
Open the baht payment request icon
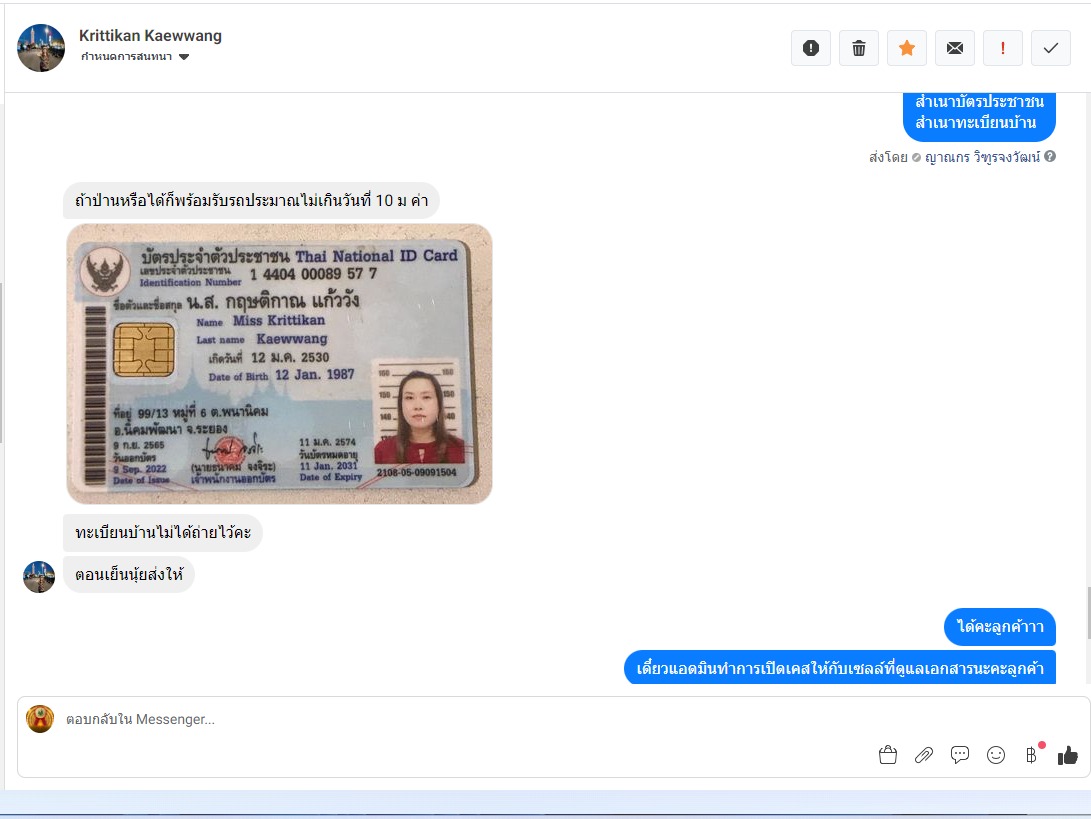(1032, 755)
